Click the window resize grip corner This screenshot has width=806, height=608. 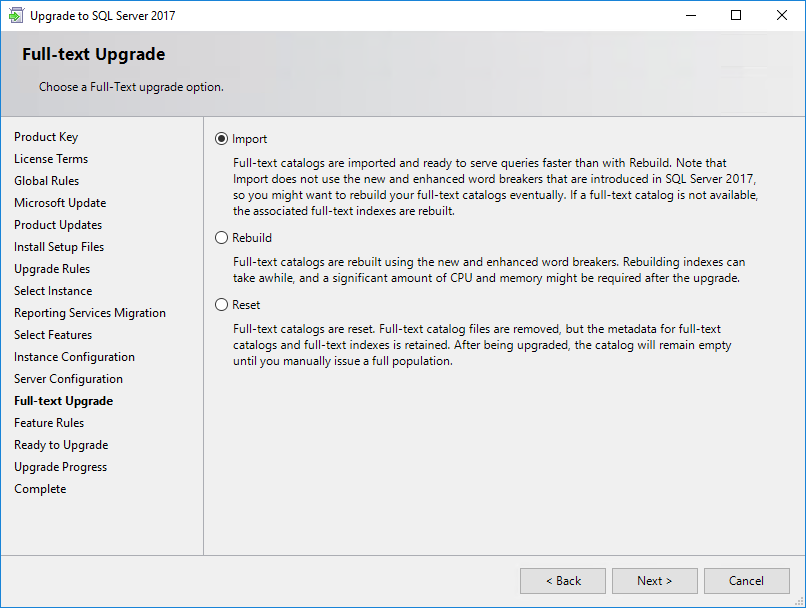click(x=799, y=601)
